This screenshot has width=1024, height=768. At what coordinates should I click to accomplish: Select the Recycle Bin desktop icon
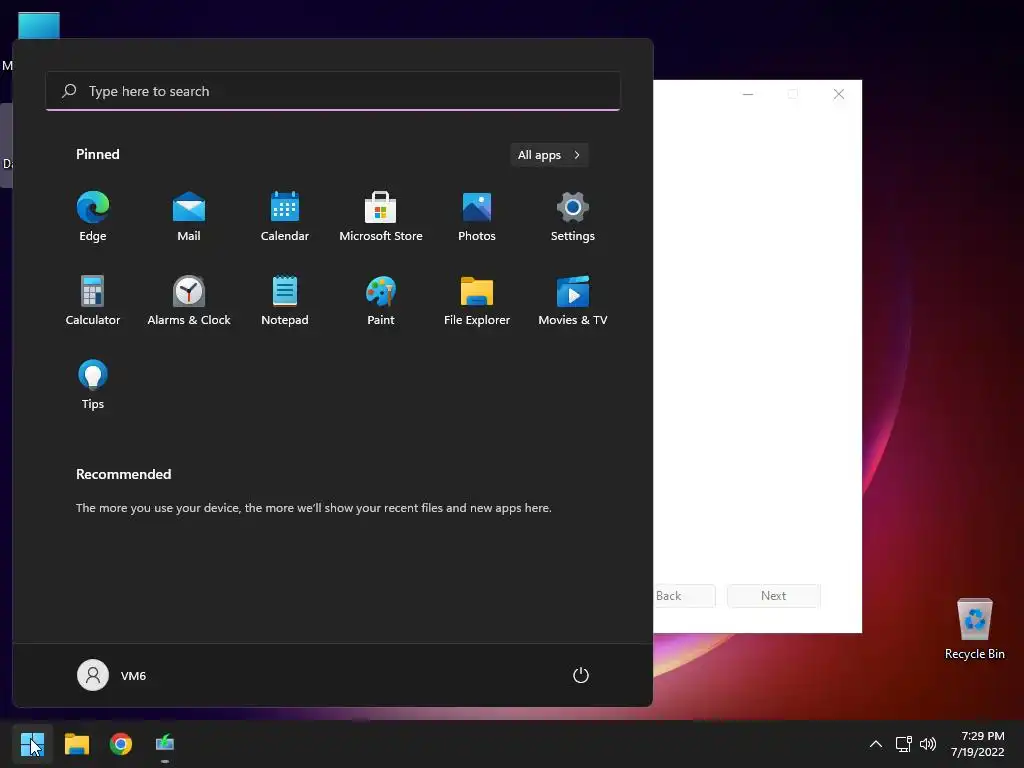pyautogui.click(x=974, y=629)
